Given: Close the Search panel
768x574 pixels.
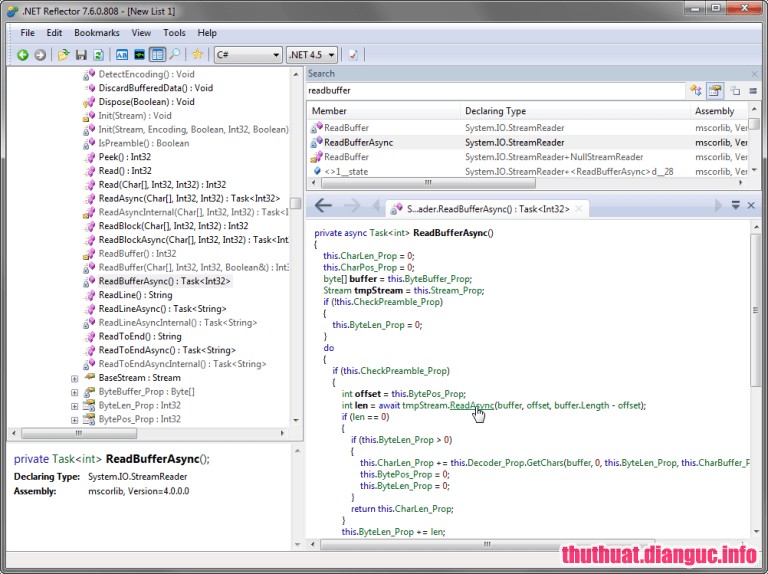Looking at the screenshot, I should 754,73.
